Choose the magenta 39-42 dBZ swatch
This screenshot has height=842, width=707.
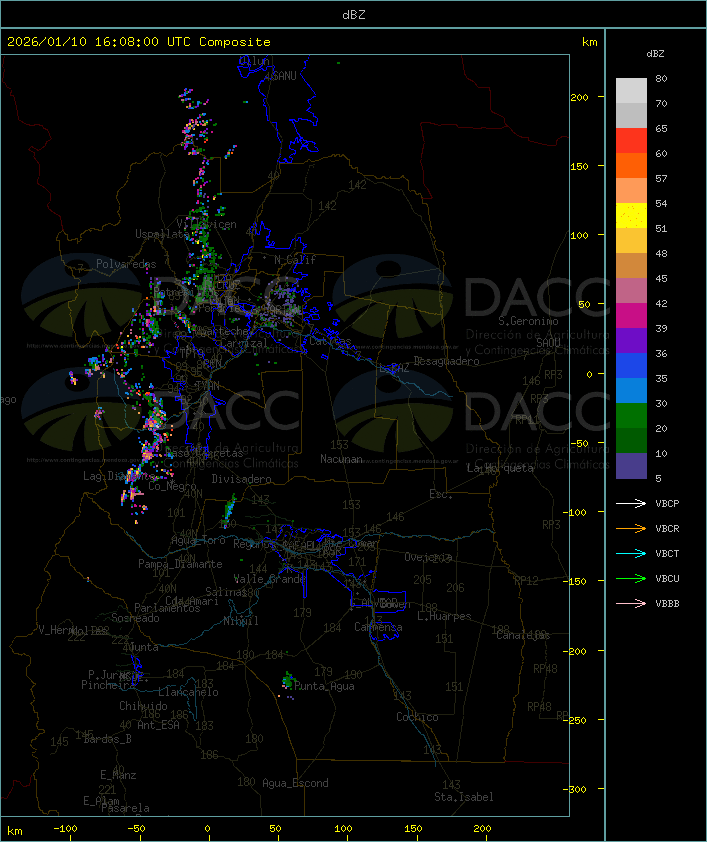(631, 316)
